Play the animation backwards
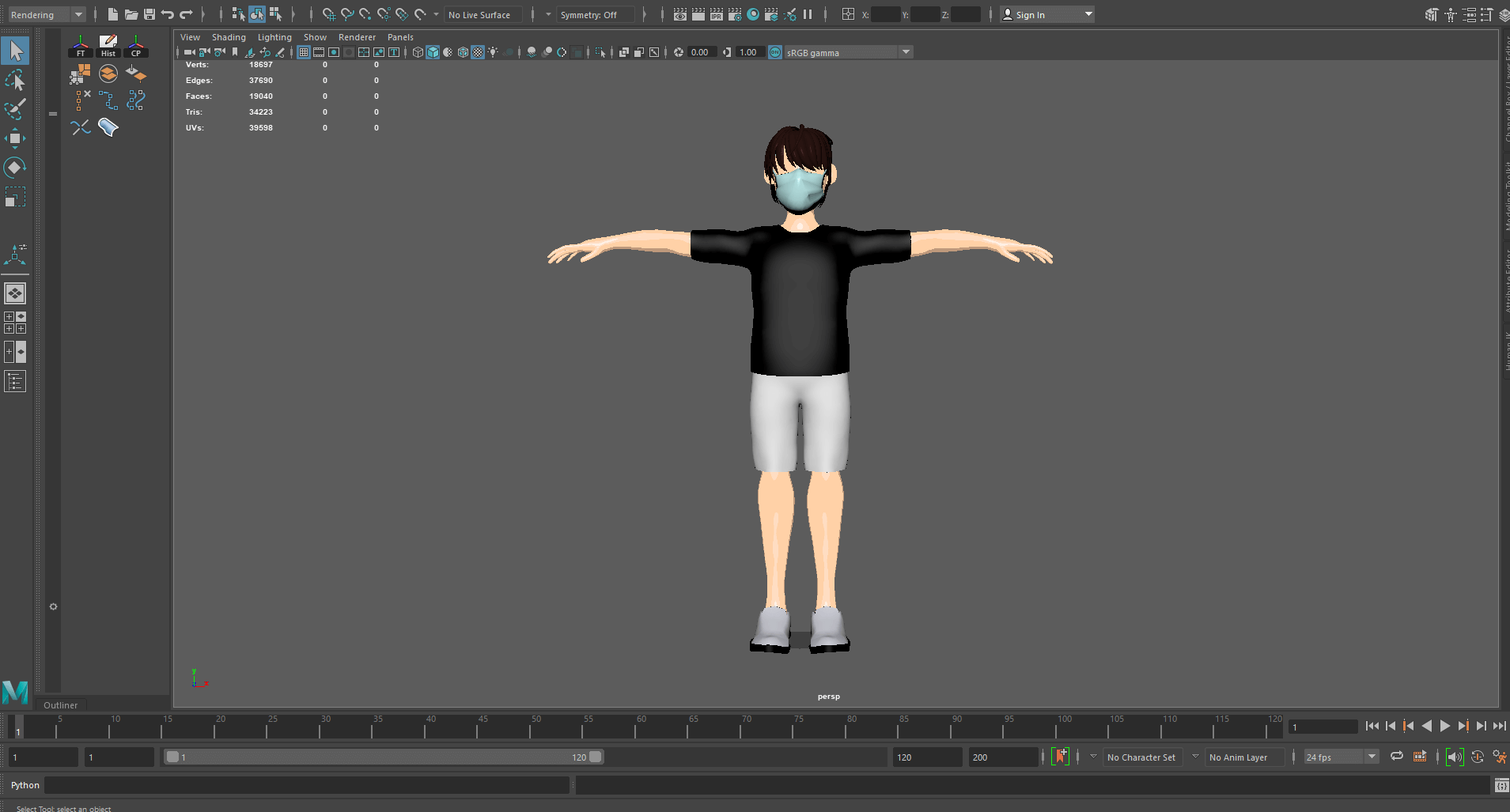 click(x=1426, y=726)
